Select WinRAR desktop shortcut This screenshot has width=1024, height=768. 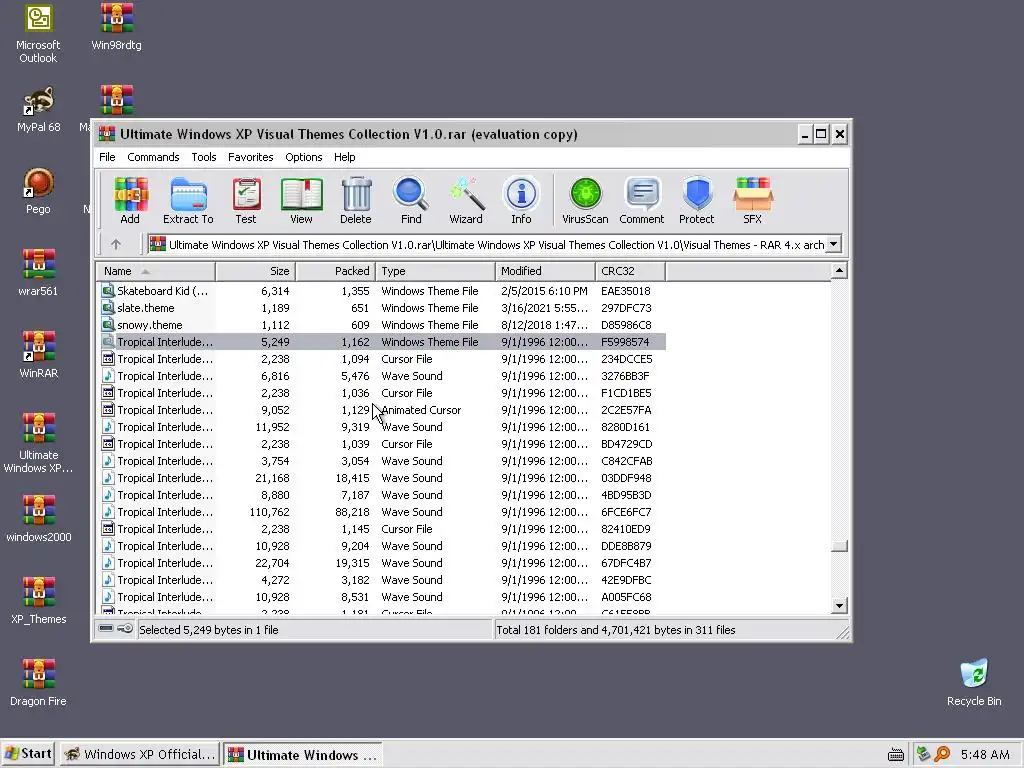38,356
